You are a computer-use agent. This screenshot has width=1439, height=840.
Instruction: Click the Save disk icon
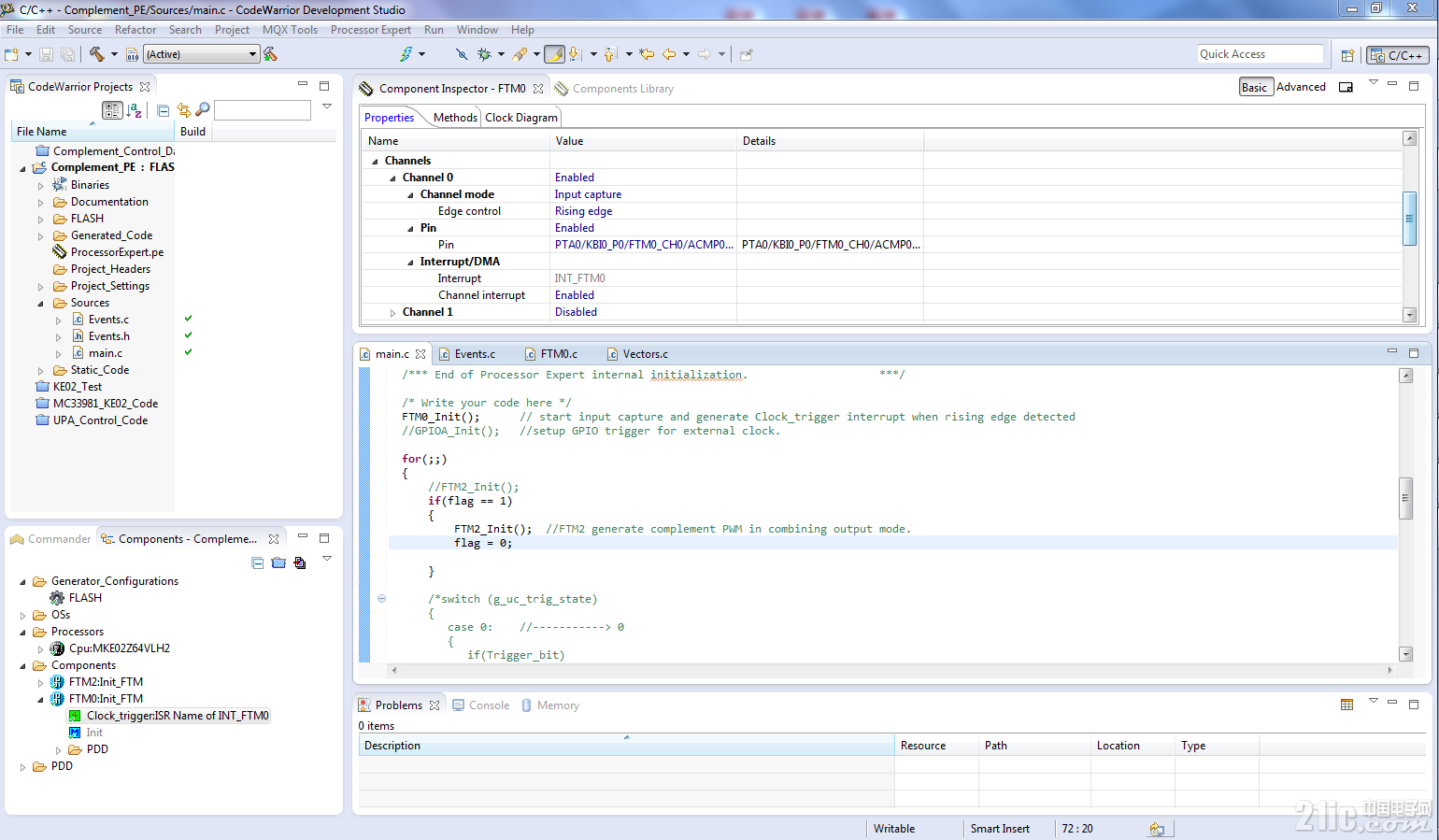[46, 54]
